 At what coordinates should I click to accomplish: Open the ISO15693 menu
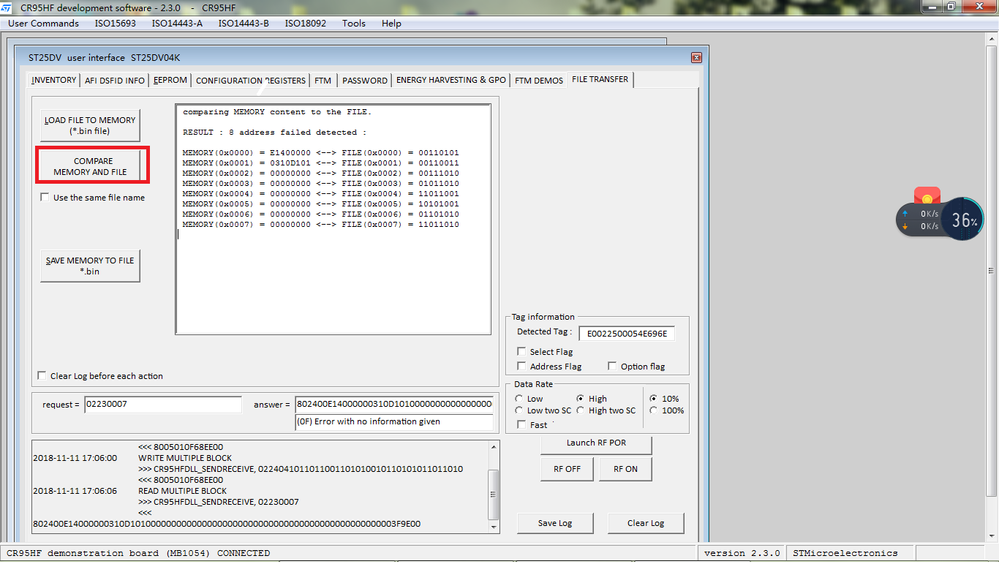coord(115,23)
